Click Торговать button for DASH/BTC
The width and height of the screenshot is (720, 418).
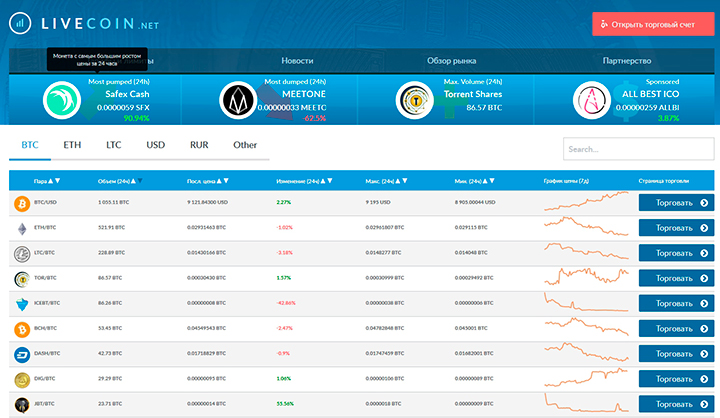(x=676, y=354)
